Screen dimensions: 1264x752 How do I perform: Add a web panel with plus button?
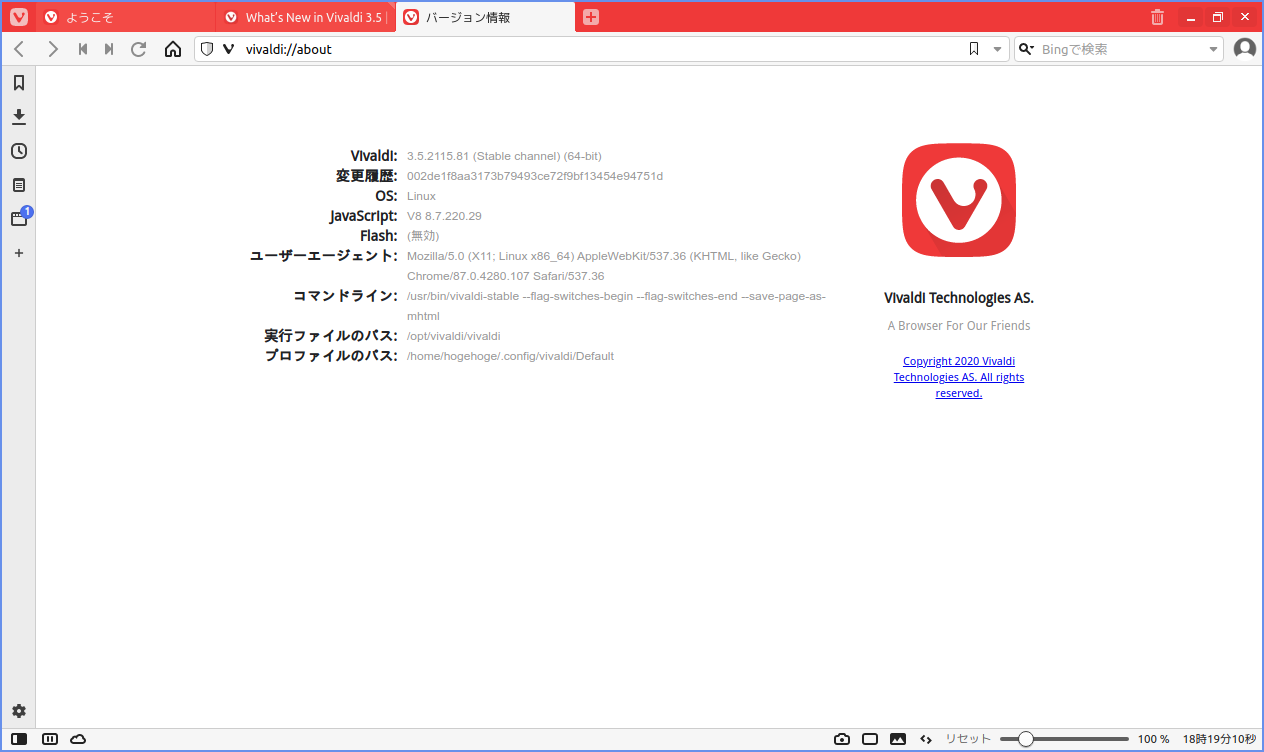[x=18, y=253]
